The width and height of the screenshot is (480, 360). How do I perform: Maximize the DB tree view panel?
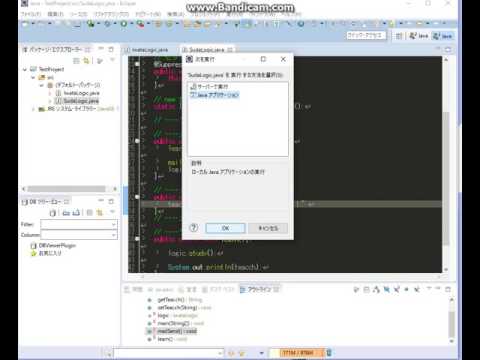tap(111, 201)
